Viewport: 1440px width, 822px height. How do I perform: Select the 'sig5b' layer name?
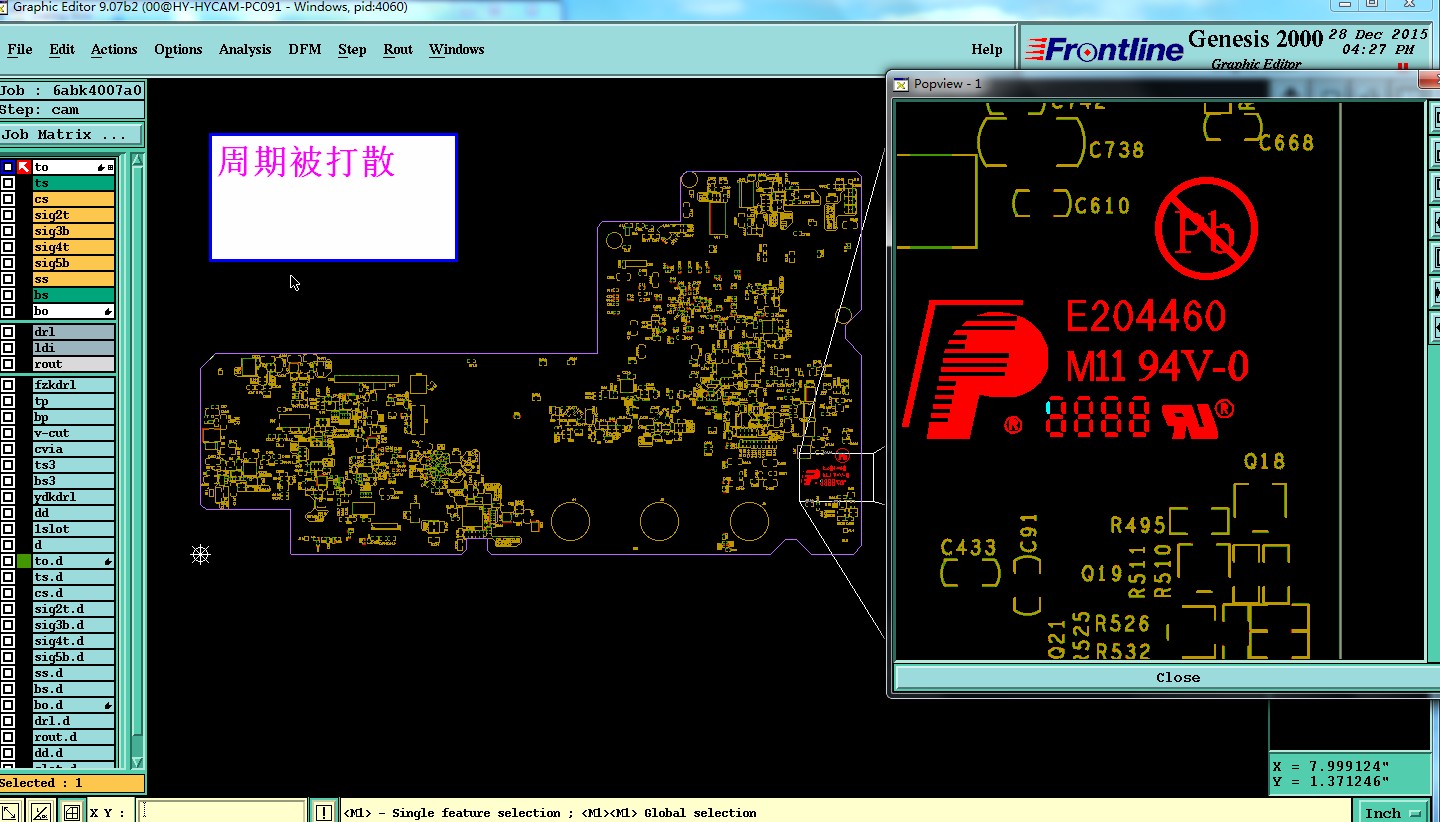click(x=73, y=263)
